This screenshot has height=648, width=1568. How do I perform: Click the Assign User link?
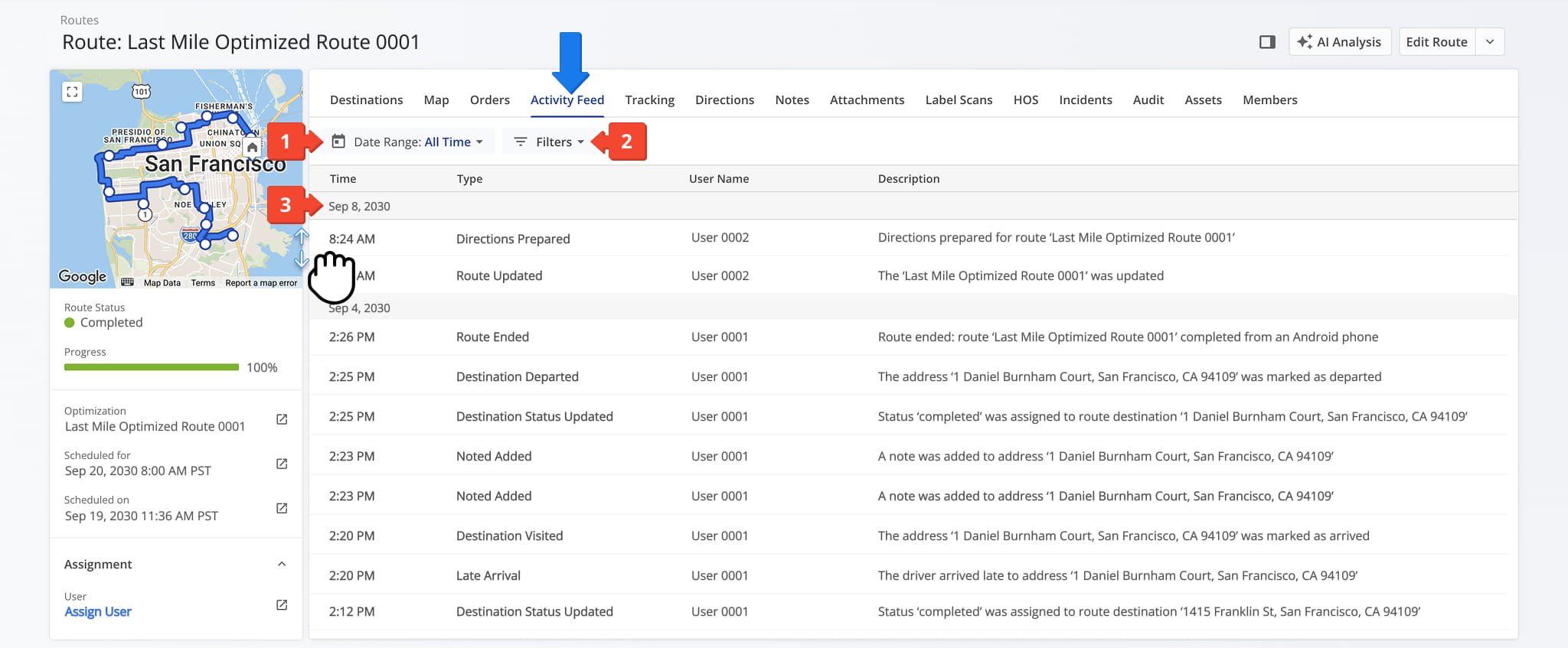98,611
